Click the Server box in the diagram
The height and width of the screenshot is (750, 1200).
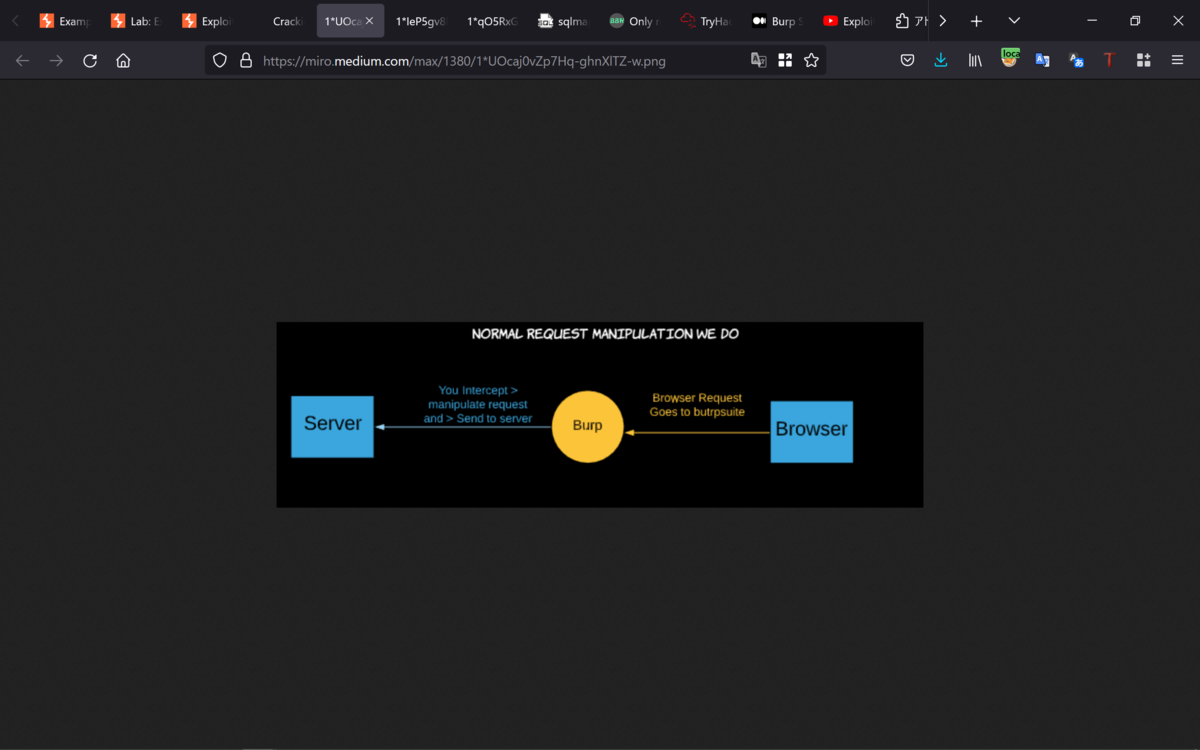pos(332,426)
